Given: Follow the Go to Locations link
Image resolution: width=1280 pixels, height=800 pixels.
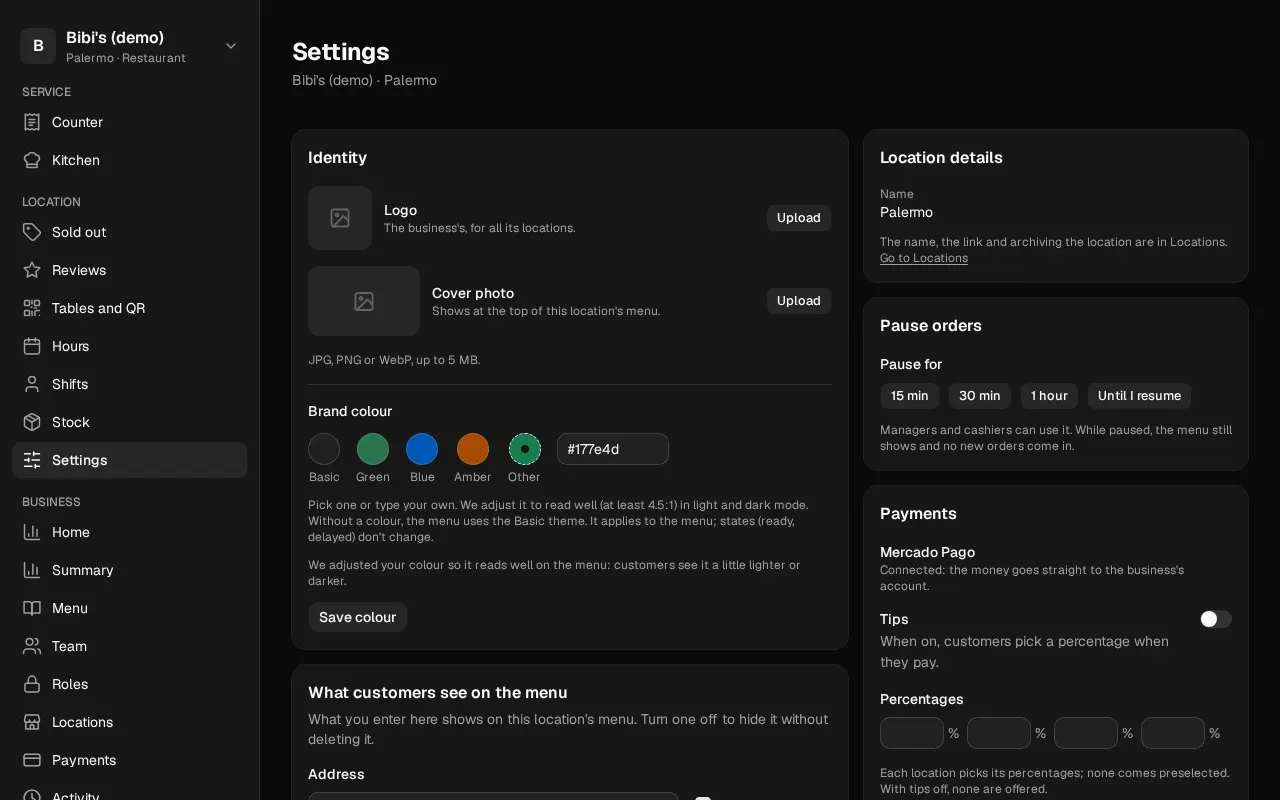Looking at the screenshot, I should tap(924, 258).
